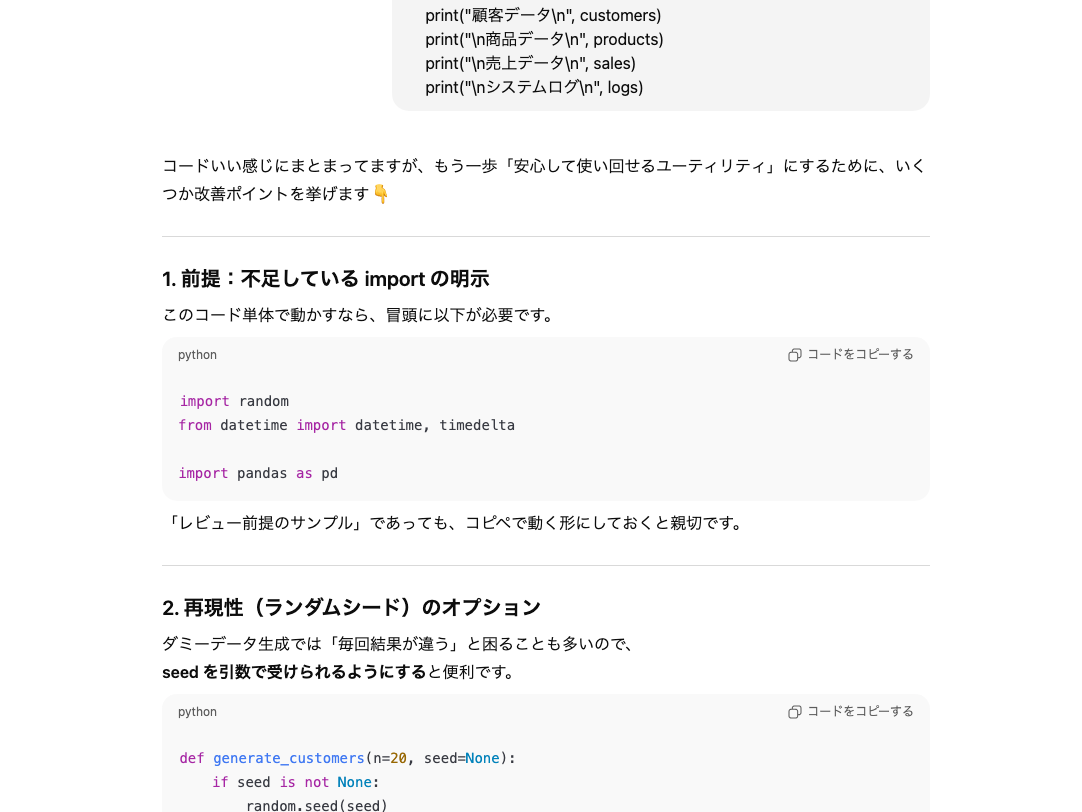The width and height of the screenshot is (1082, 812).
Task: Click the heading 「1. 前提：不足している import の明示」
Action: 325,279
